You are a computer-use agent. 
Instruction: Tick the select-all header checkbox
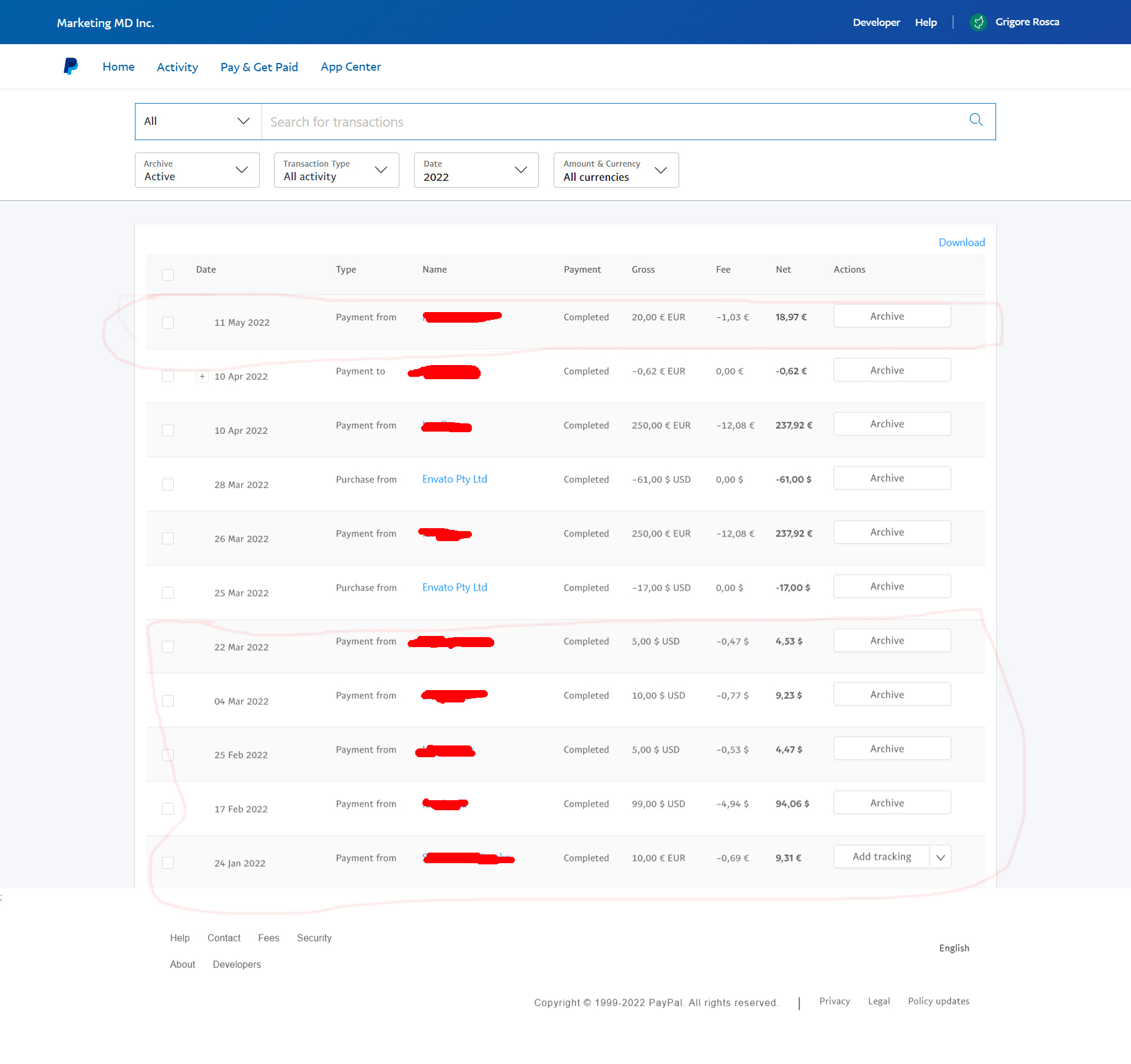[168, 275]
